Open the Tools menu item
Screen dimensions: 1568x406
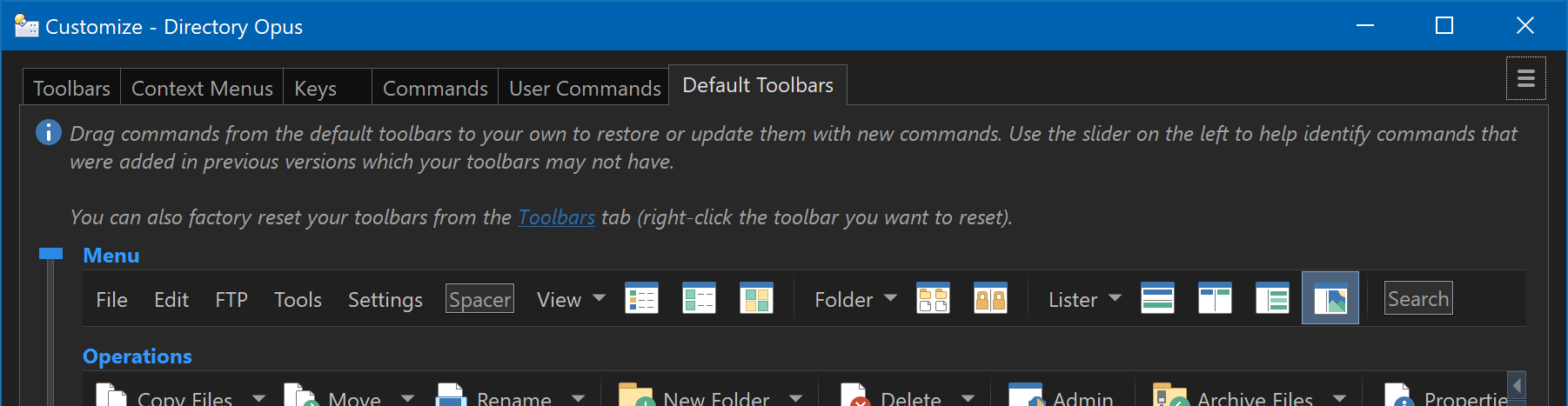[x=298, y=300]
